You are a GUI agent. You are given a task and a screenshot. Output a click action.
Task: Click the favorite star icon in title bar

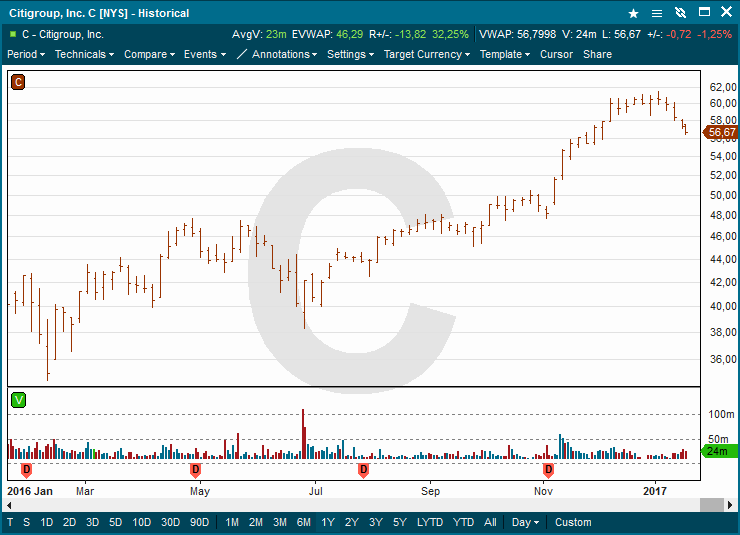[633, 13]
